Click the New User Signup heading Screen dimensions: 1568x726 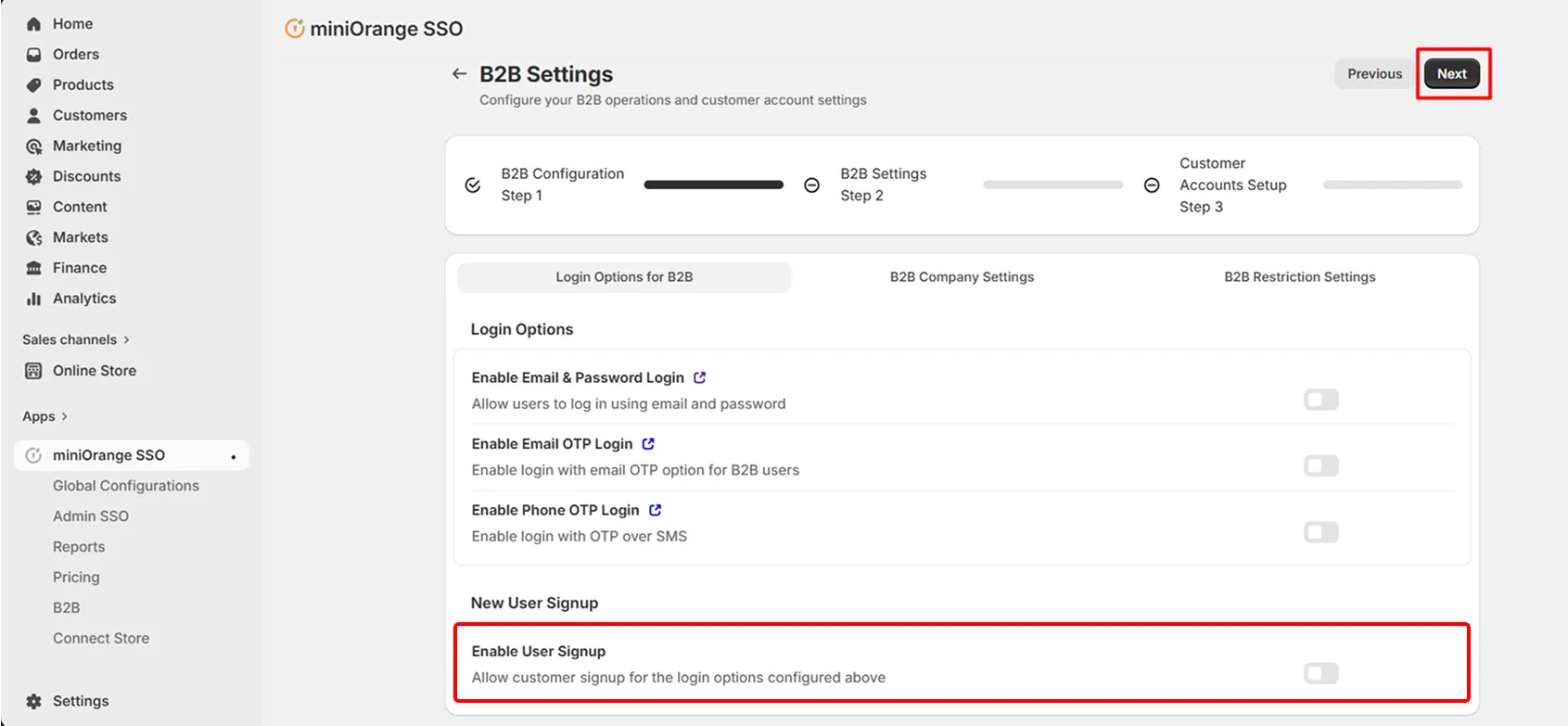click(x=534, y=604)
